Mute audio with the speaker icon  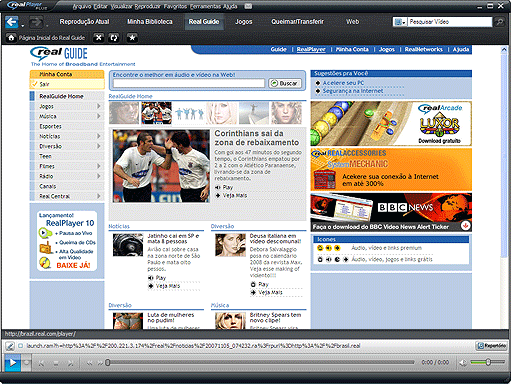(x=463, y=363)
